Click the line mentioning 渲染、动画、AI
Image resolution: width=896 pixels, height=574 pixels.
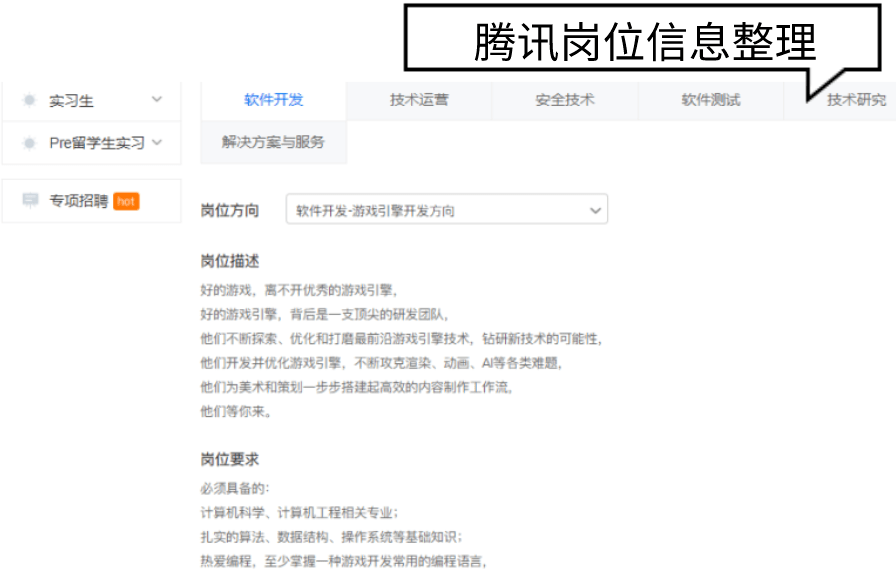coord(382,363)
